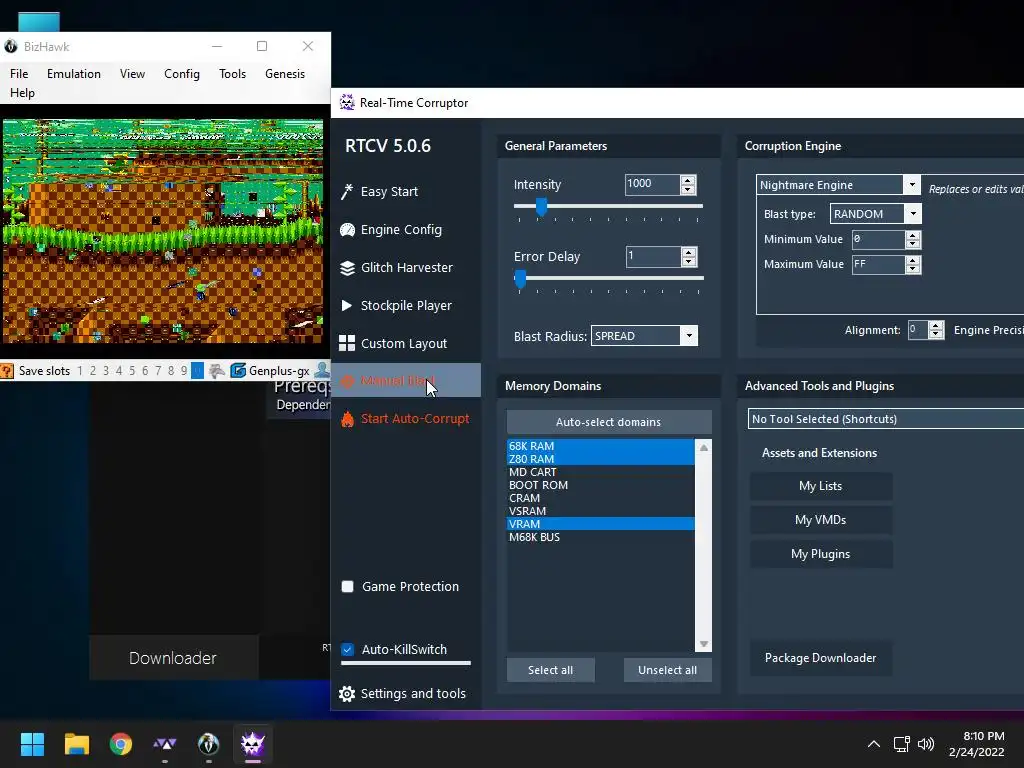Click Auto-KillSwitch progress bar
Screen dimensions: 1024x768
[x=406, y=663]
